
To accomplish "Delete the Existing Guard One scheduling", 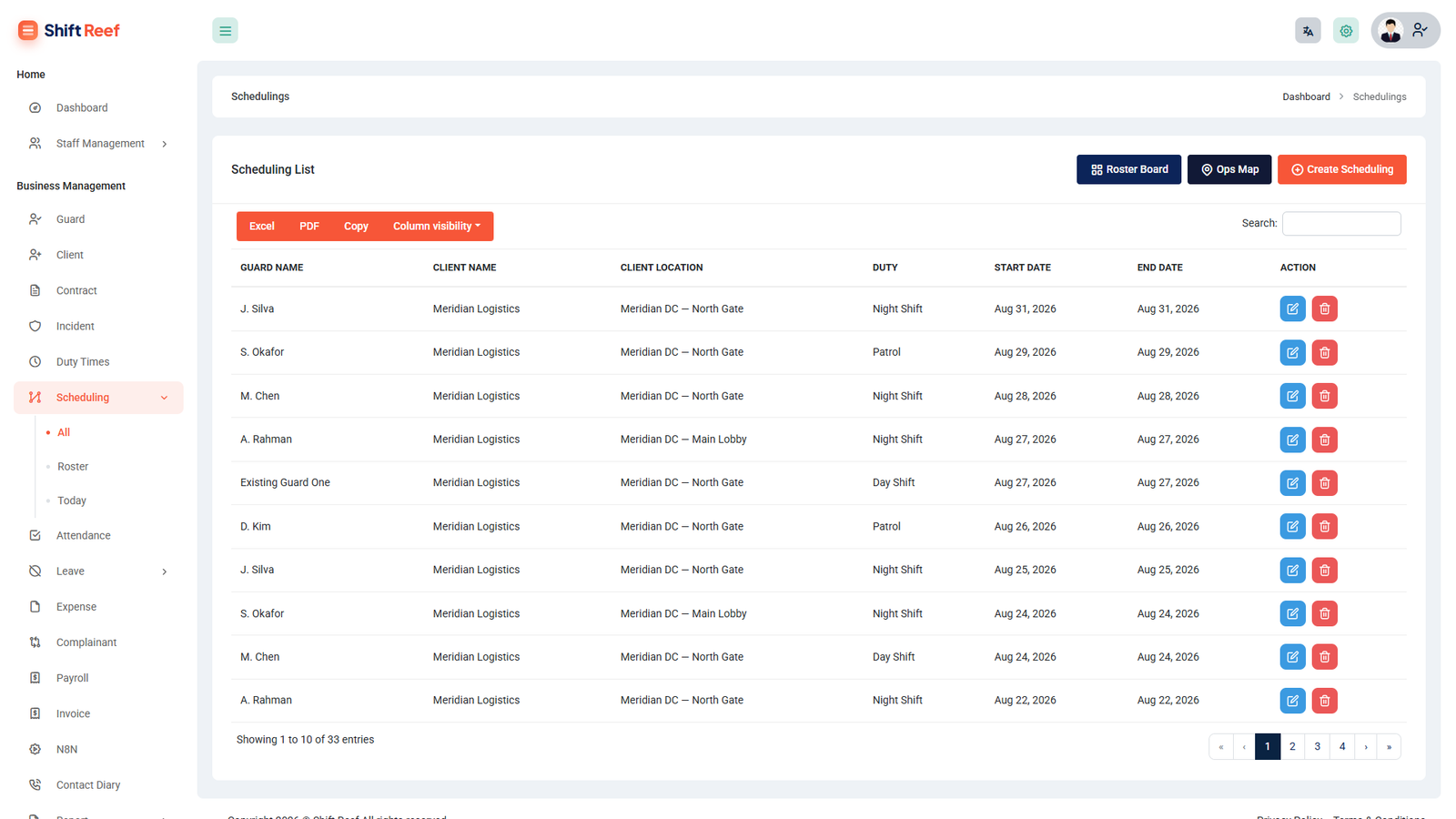I will [1325, 482].
